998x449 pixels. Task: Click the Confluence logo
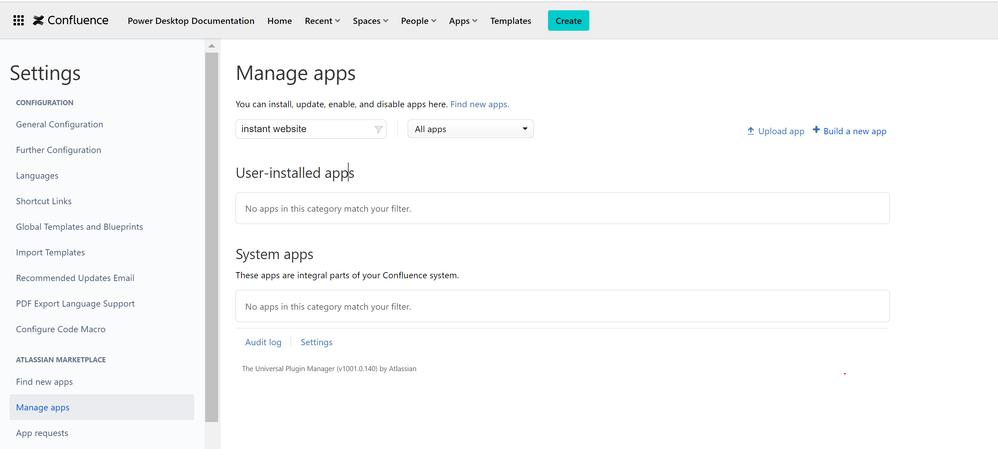point(70,20)
